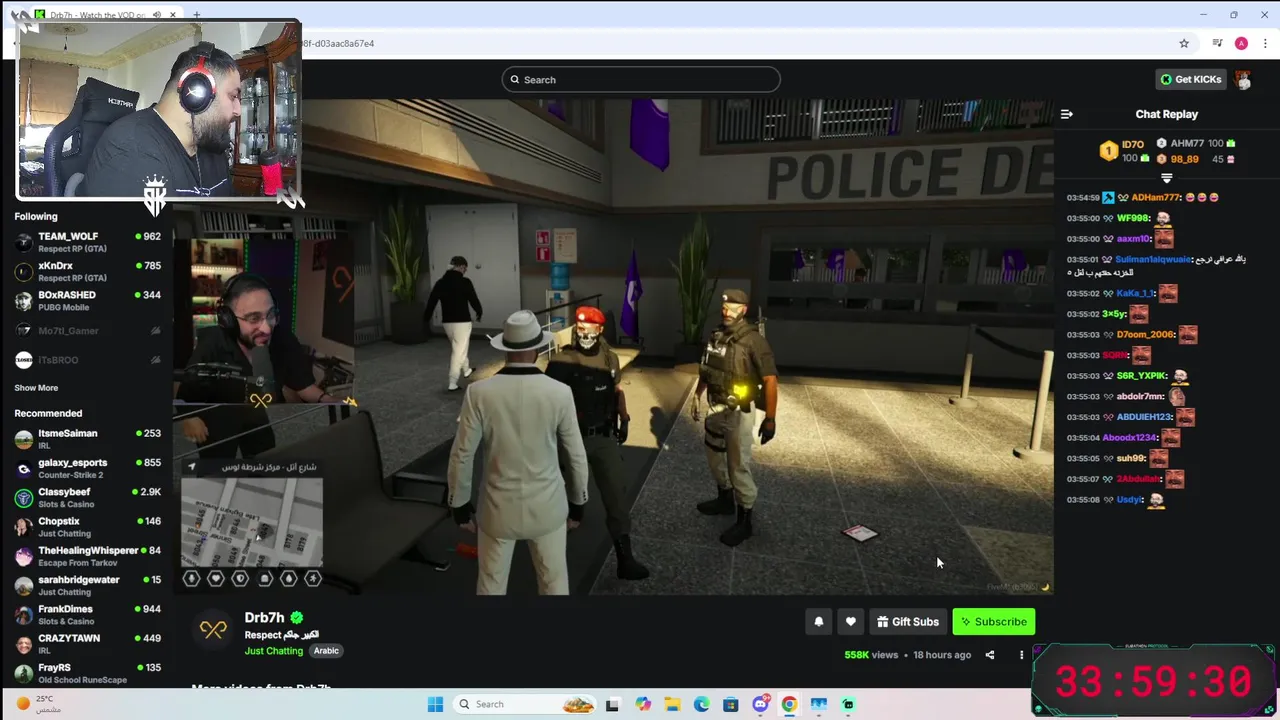Viewport: 1280px width, 720px height.
Task: Click chat username S6R_YXPIK
Action: pyautogui.click(x=1142, y=376)
